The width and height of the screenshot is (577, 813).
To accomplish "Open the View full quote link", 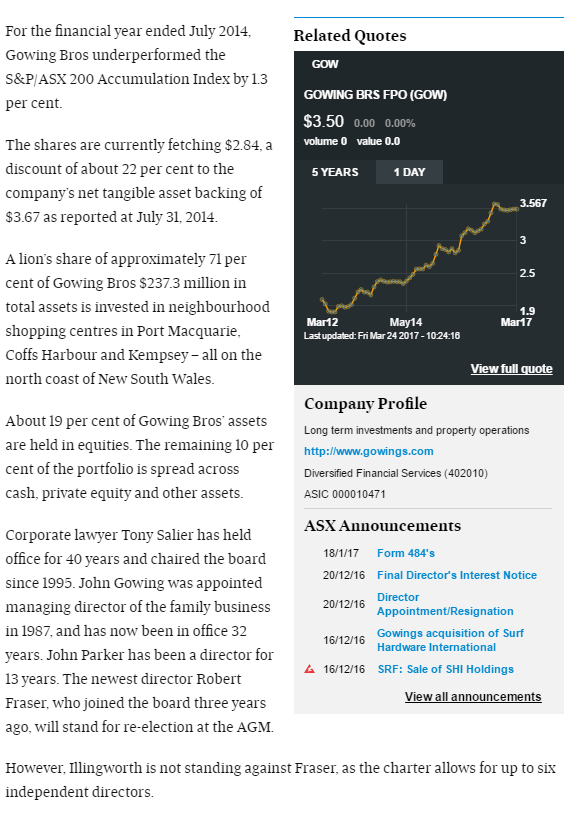I will click(511, 369).
